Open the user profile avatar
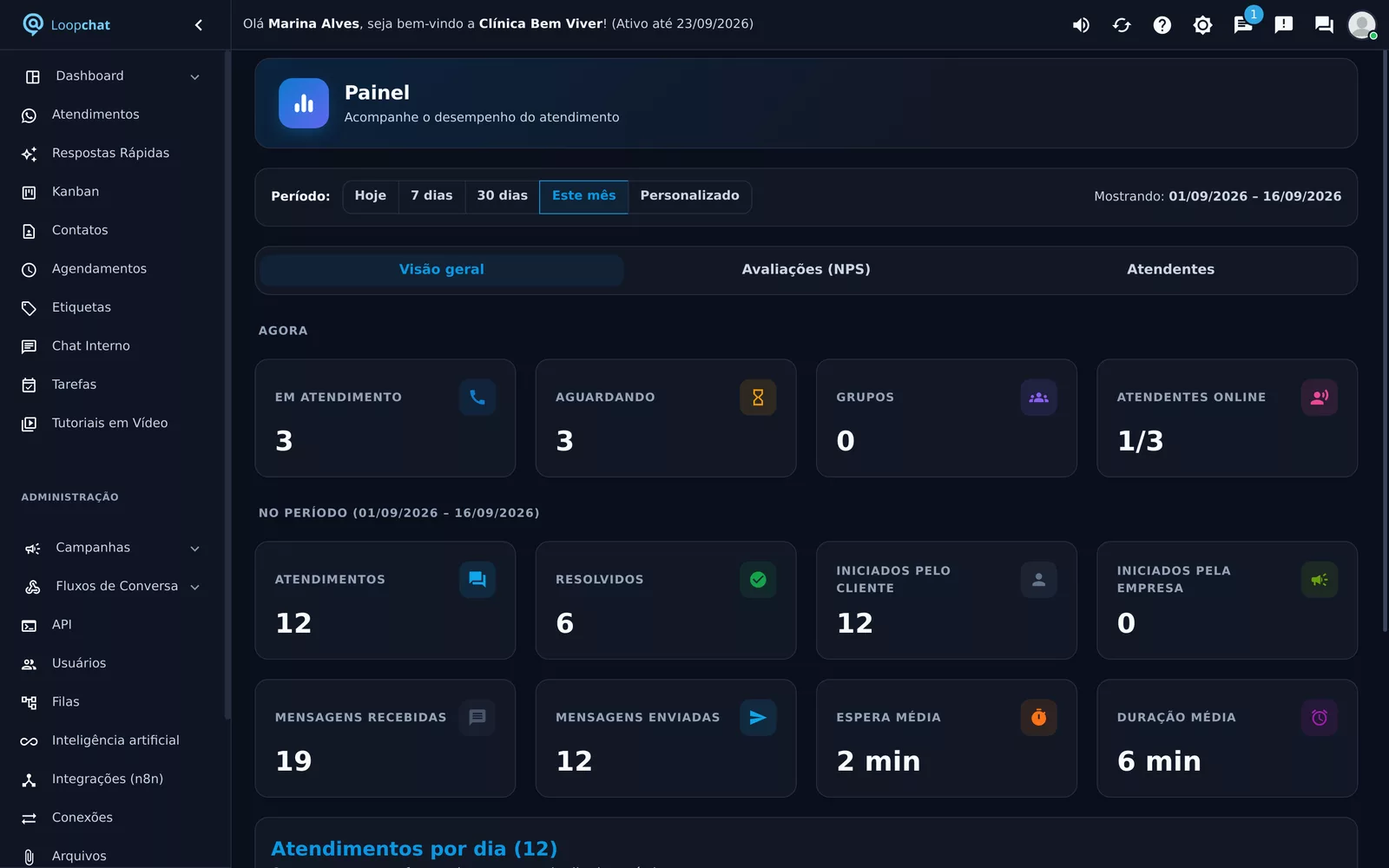The height and width of the screenshot is (868, 1389). pyautogui.click(x=1362, y=25)
